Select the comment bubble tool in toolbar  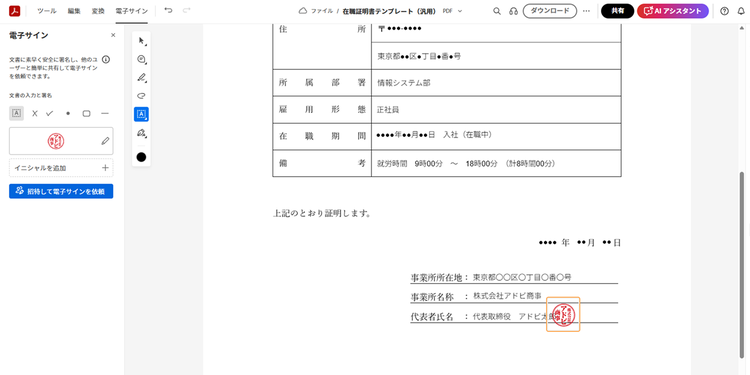point(141,59)
